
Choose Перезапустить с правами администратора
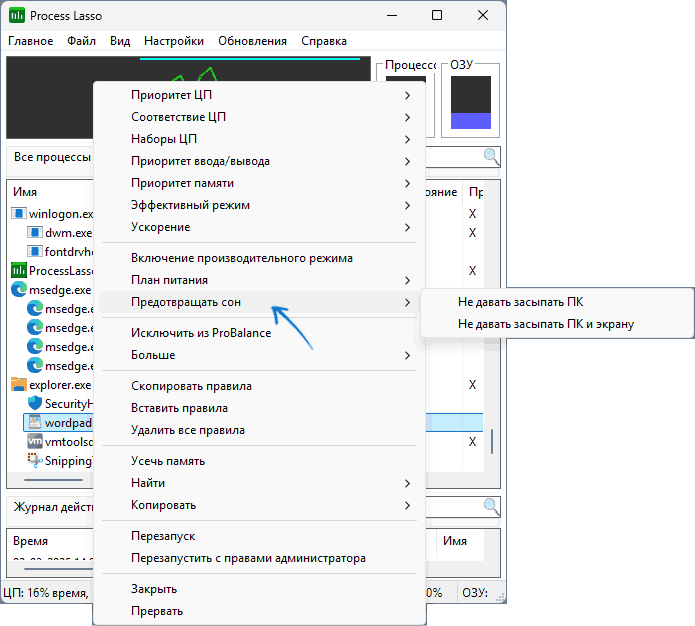pyautogui.click(x=259, y=558)
